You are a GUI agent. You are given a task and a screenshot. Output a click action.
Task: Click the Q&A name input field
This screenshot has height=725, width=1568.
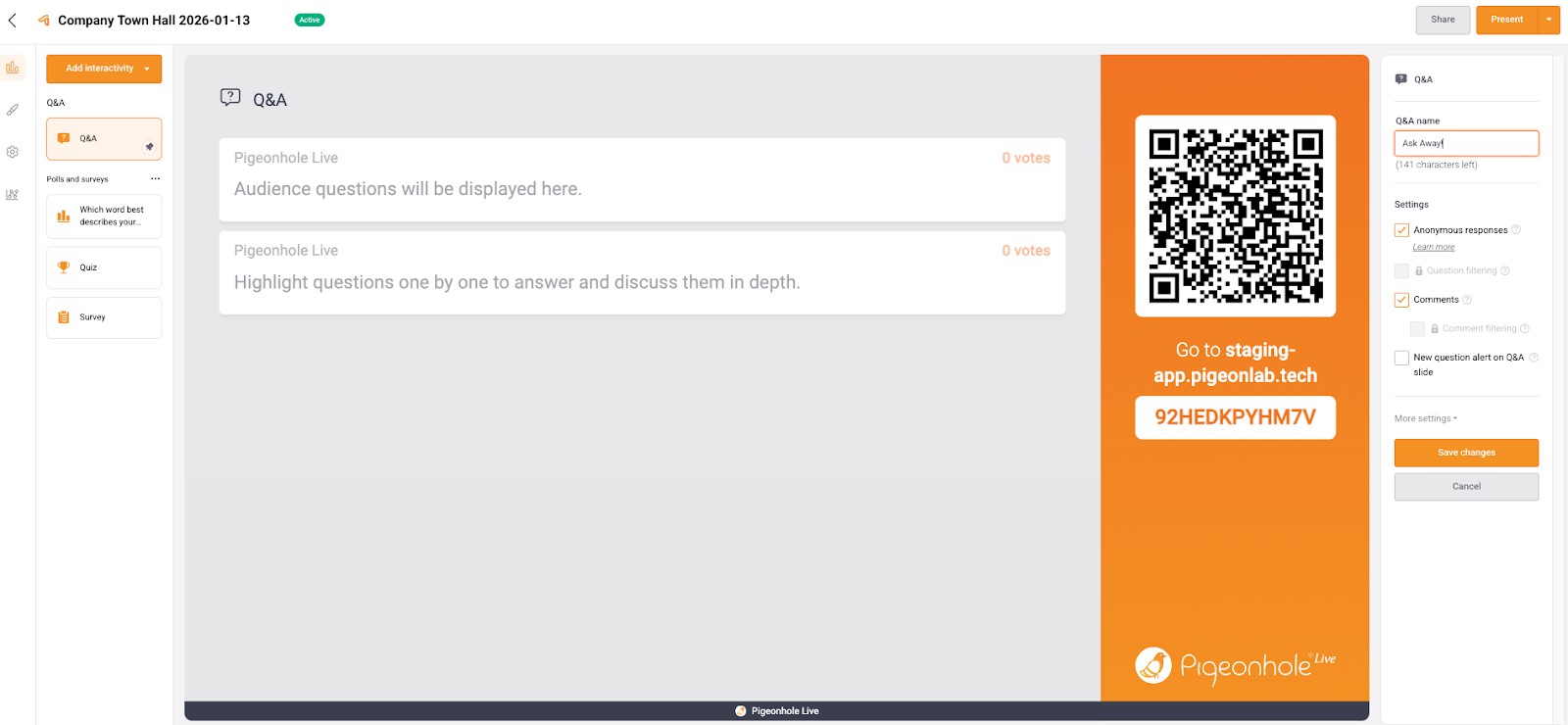click(1466, 143)
